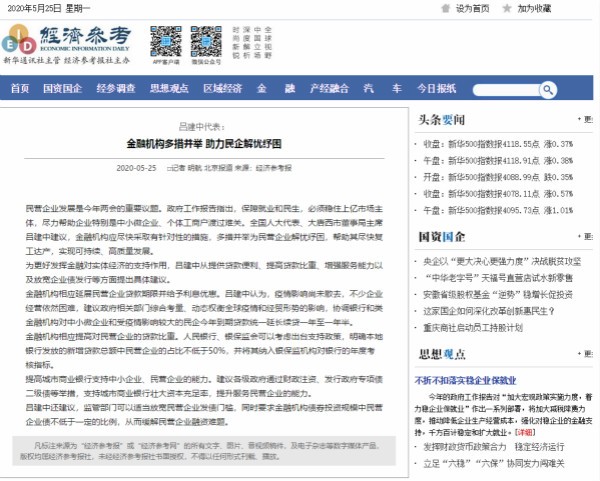Open the 金融 navigation item

[x=276, y=88]
